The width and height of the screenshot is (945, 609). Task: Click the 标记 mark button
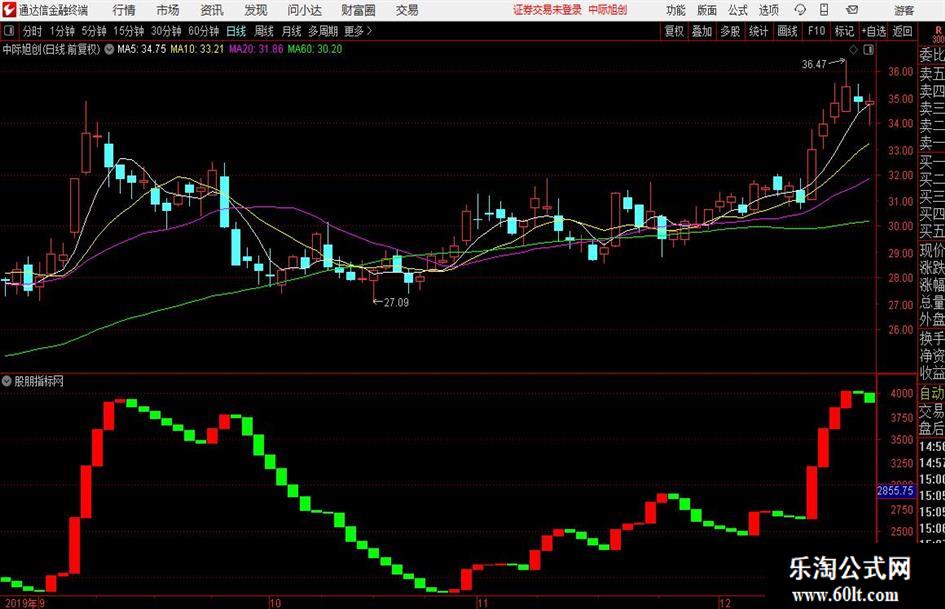pos(844,31)
